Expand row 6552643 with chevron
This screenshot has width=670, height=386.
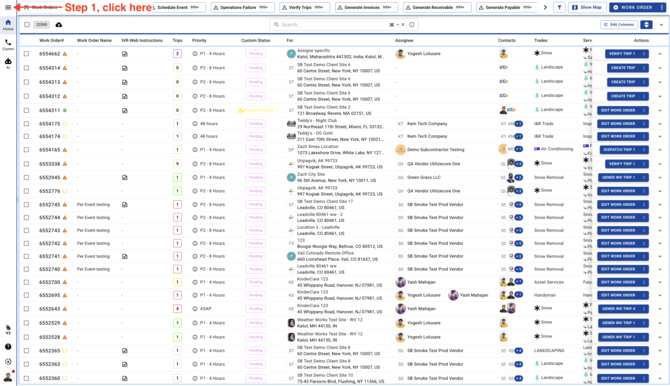(660, 309)
